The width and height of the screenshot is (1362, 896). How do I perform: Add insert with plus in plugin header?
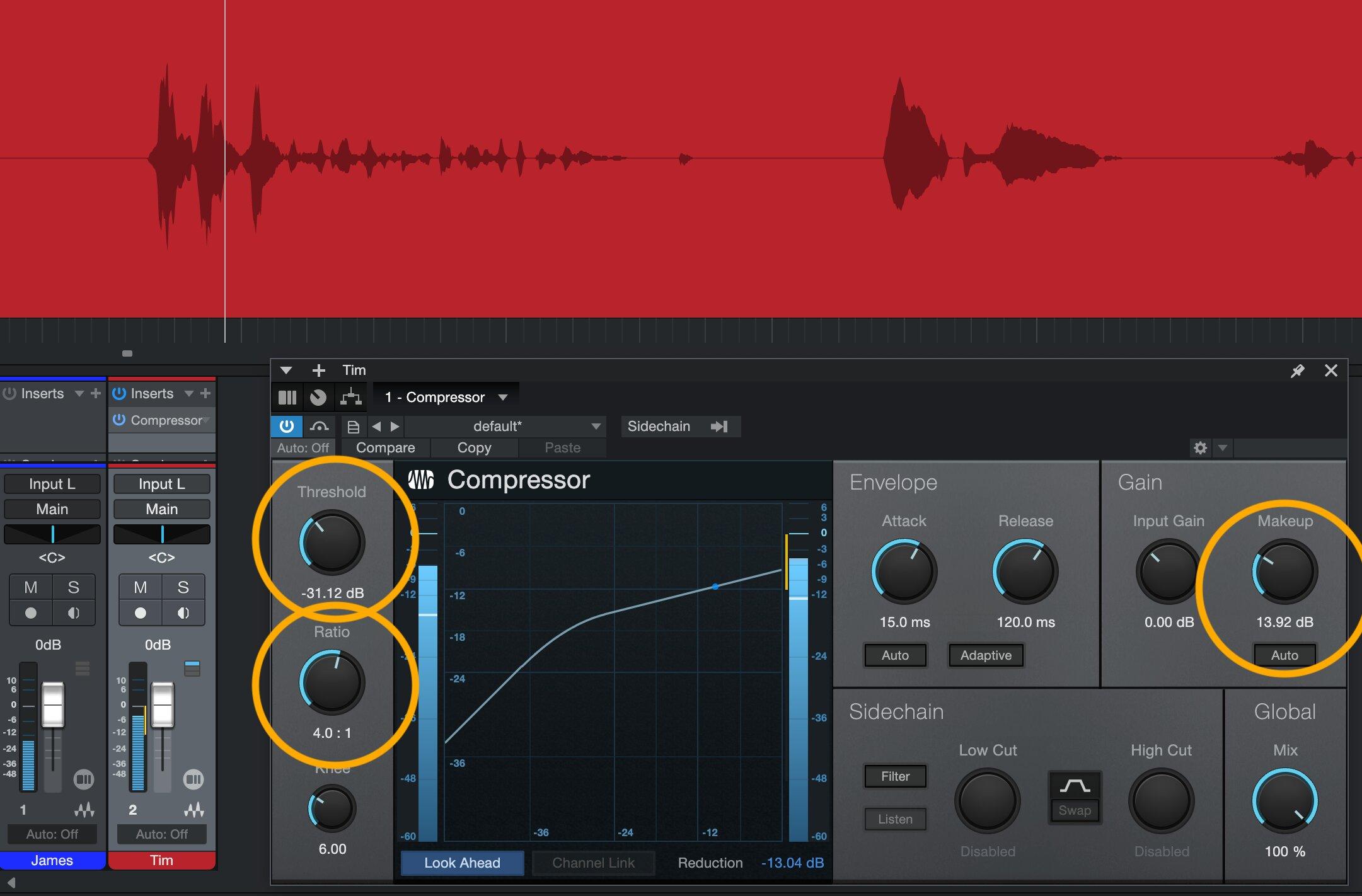pos(319,370)
